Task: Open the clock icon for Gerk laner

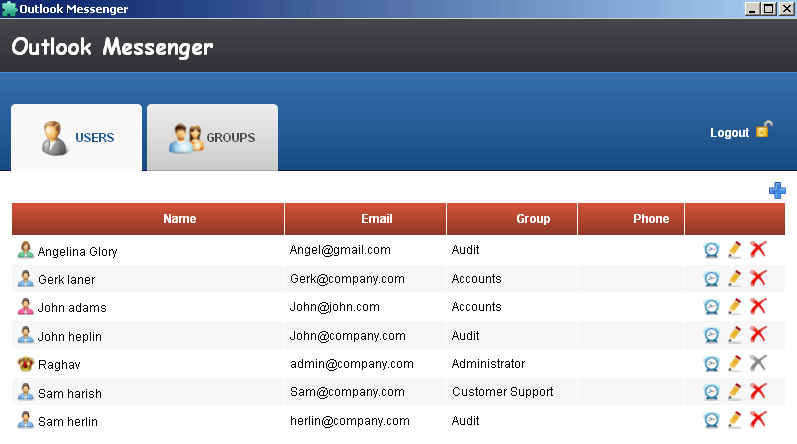Action: [711, 278]
